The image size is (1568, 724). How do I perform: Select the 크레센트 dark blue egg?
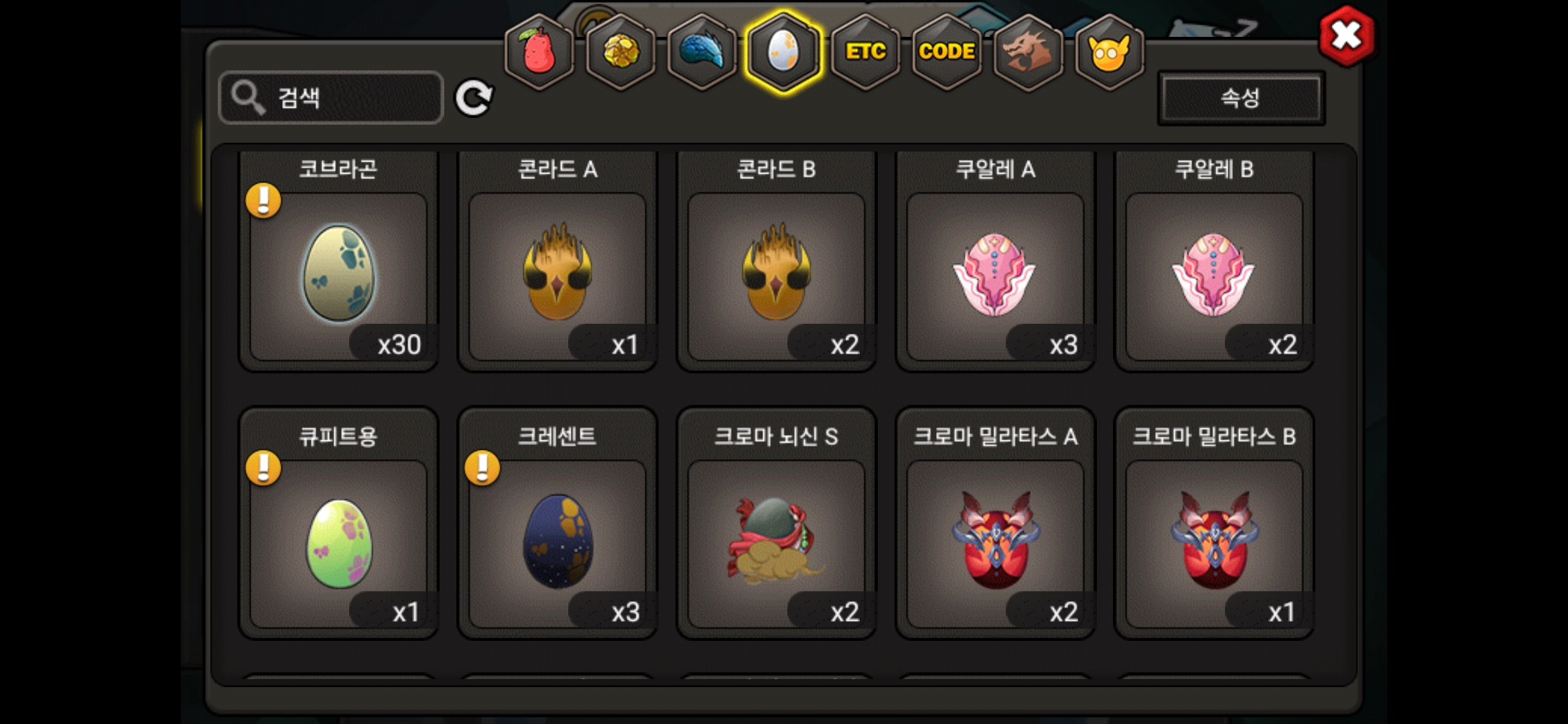point(558,523)
